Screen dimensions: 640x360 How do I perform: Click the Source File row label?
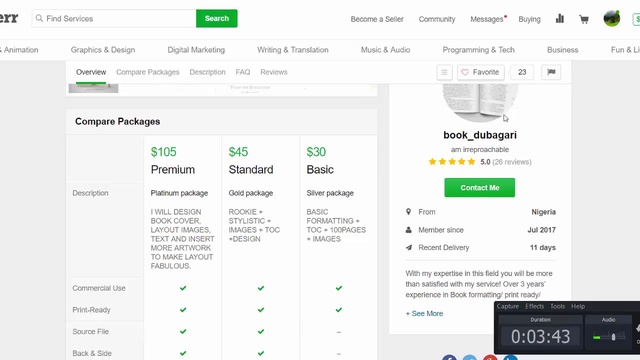91,331
